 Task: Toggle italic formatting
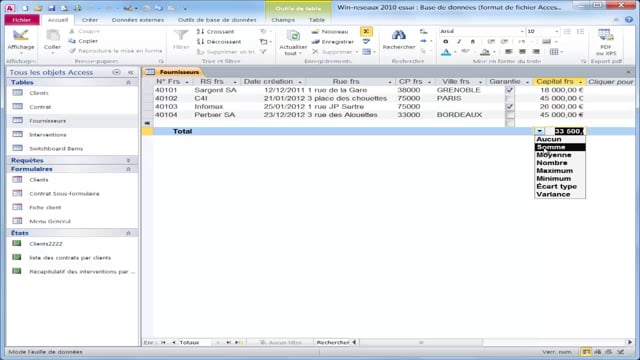(x=459, y=42)
